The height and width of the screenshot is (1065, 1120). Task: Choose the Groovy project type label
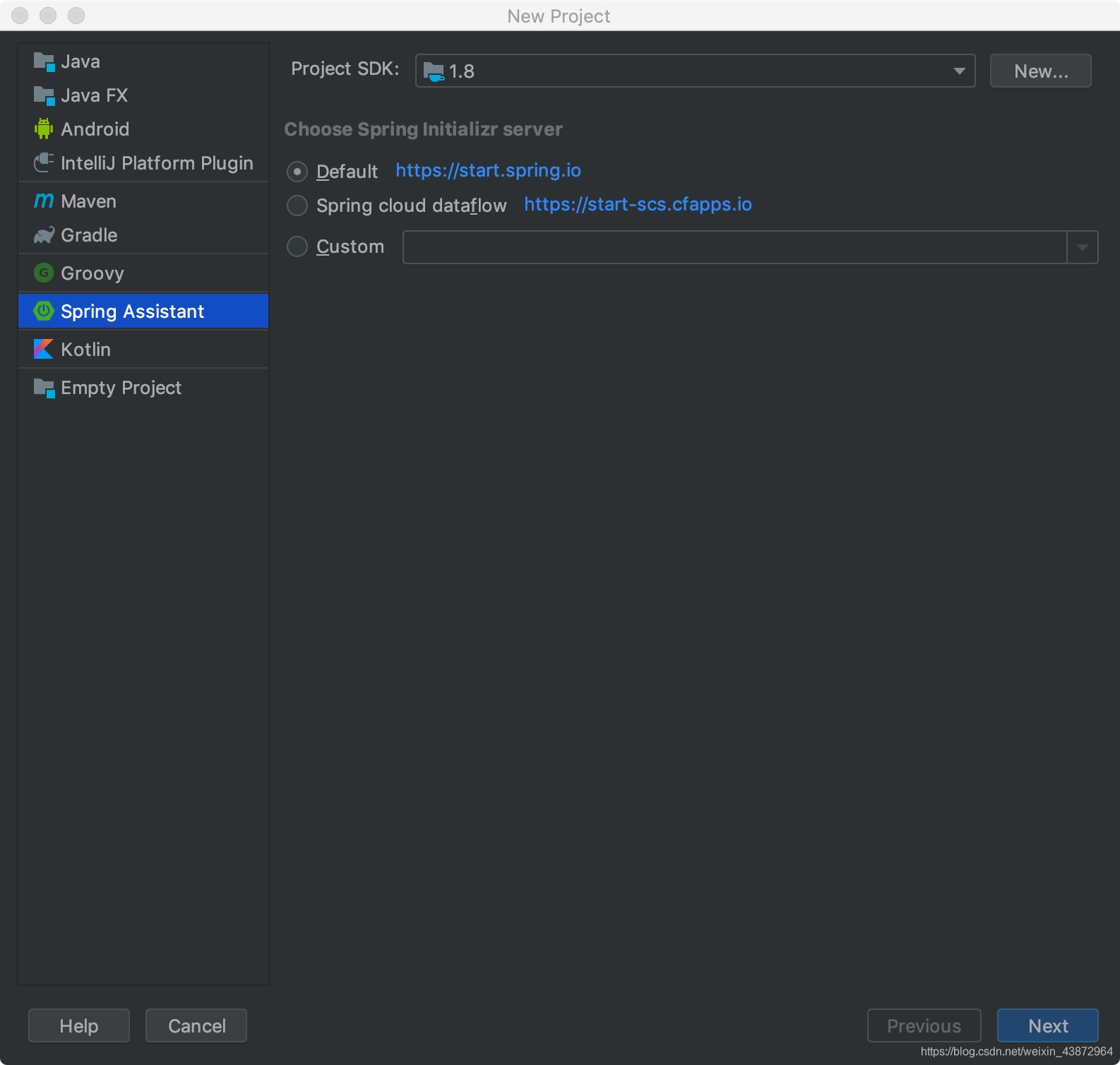[x=93, y=273]
